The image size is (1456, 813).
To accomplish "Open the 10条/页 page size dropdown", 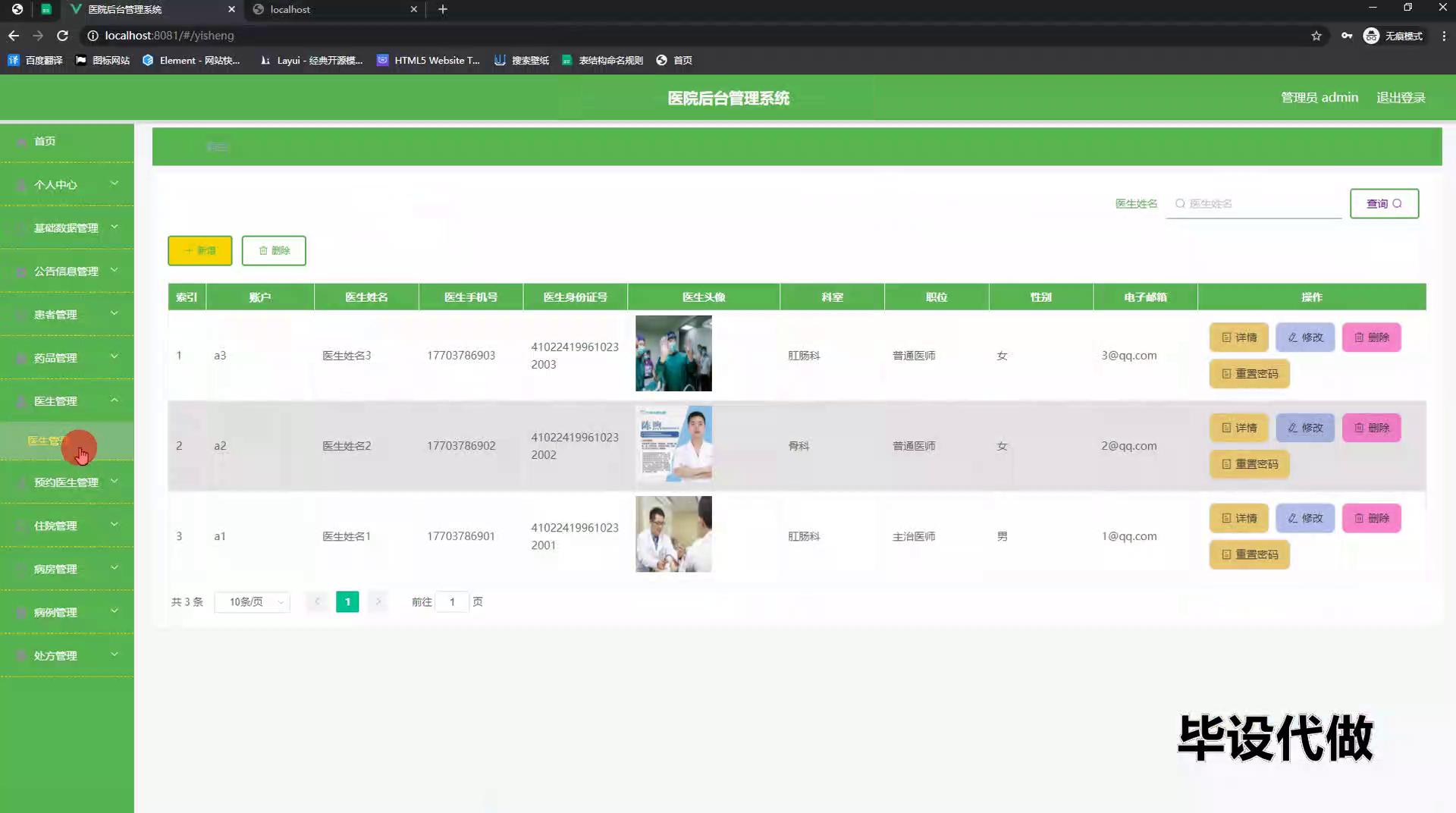I will pyautogui.click(x=253, y=602).
